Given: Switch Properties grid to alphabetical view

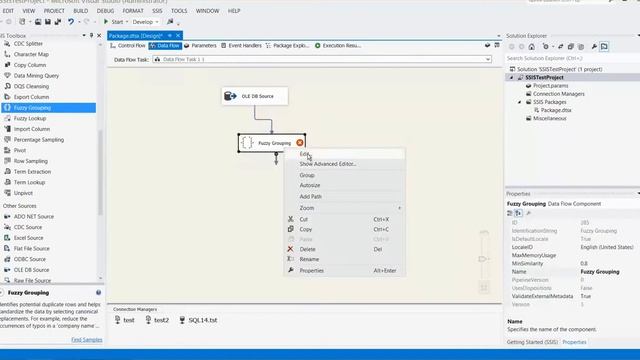Looking at the screenshot, I should [518, 213].
